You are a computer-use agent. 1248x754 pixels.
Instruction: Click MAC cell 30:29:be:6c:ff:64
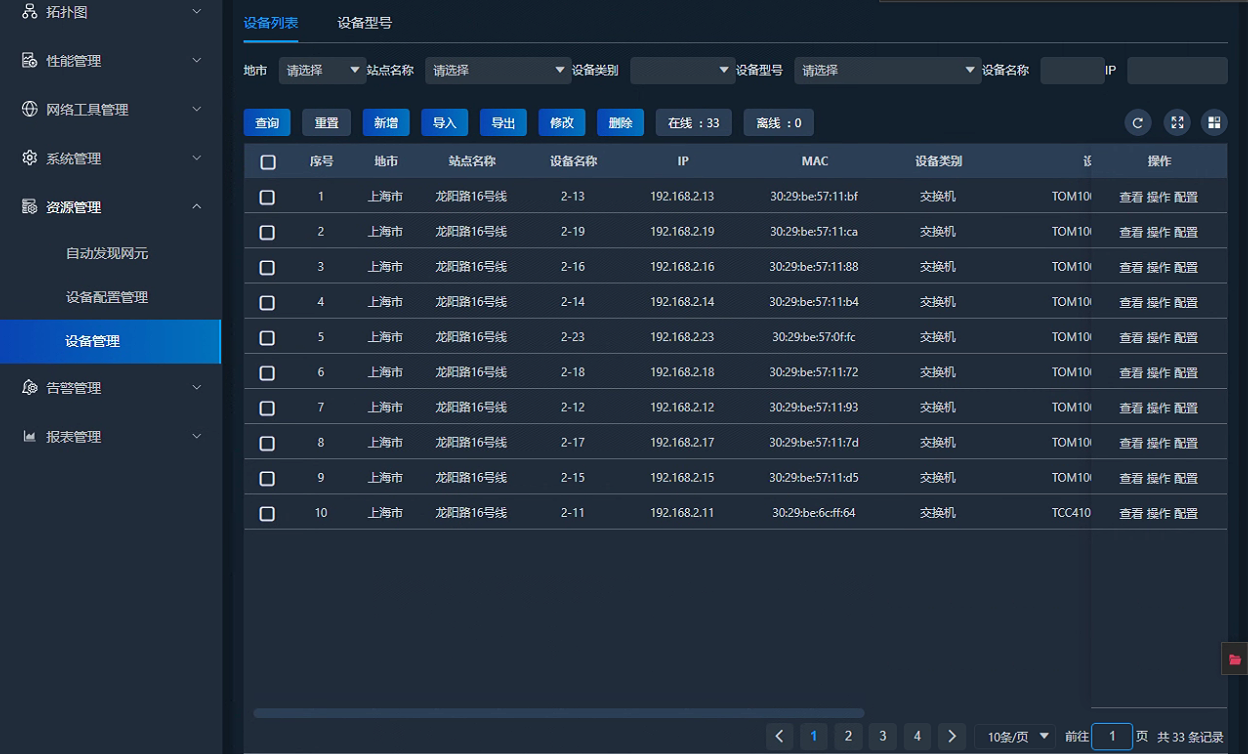pos(814,513)
